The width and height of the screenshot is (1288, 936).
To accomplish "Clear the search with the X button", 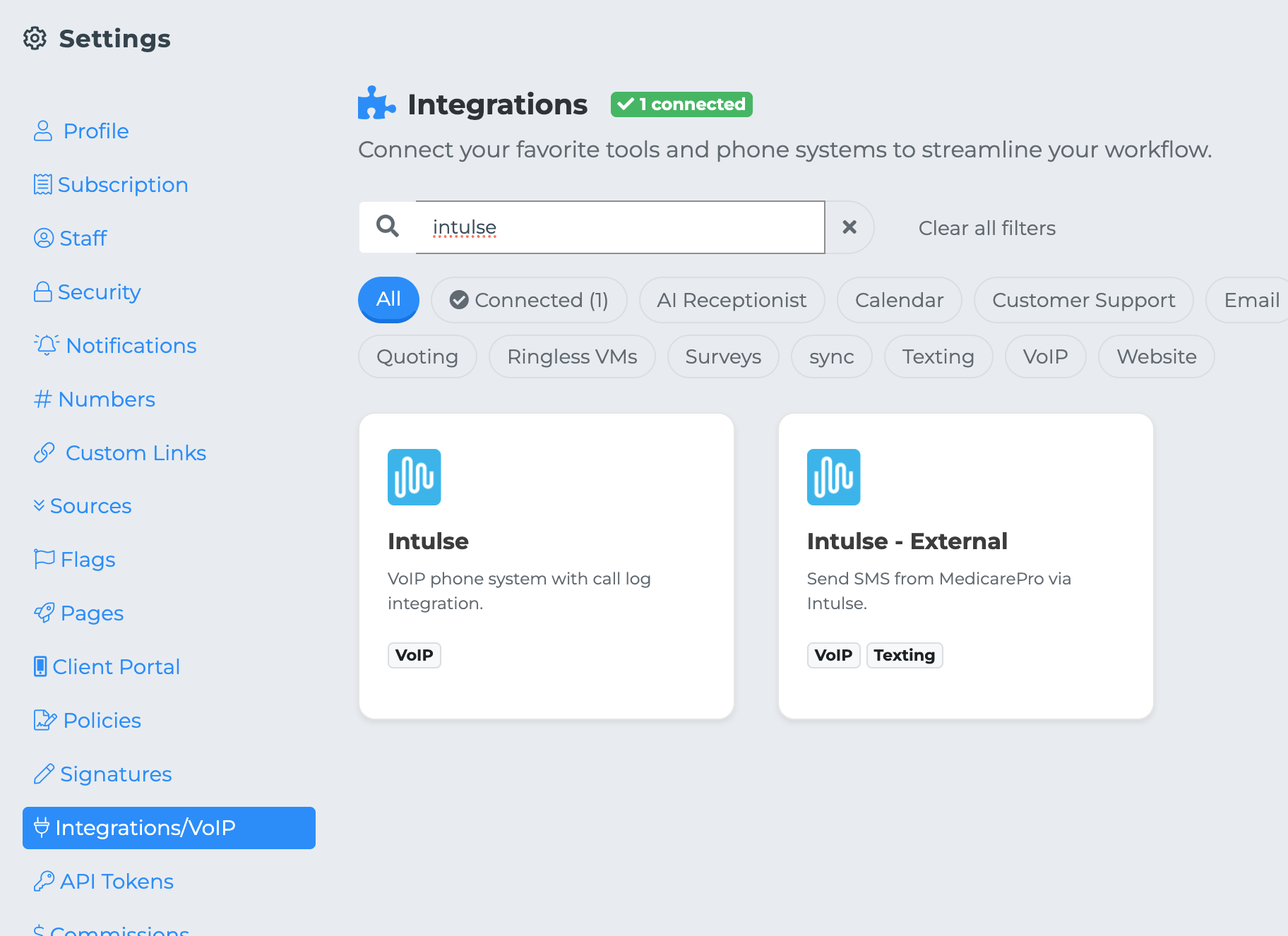I will (x=849, y=227).
